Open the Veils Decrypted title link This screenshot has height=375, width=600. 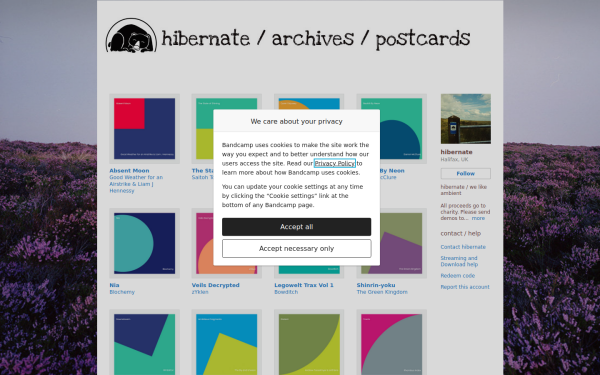pyautogui.click(x=215, y=285)
